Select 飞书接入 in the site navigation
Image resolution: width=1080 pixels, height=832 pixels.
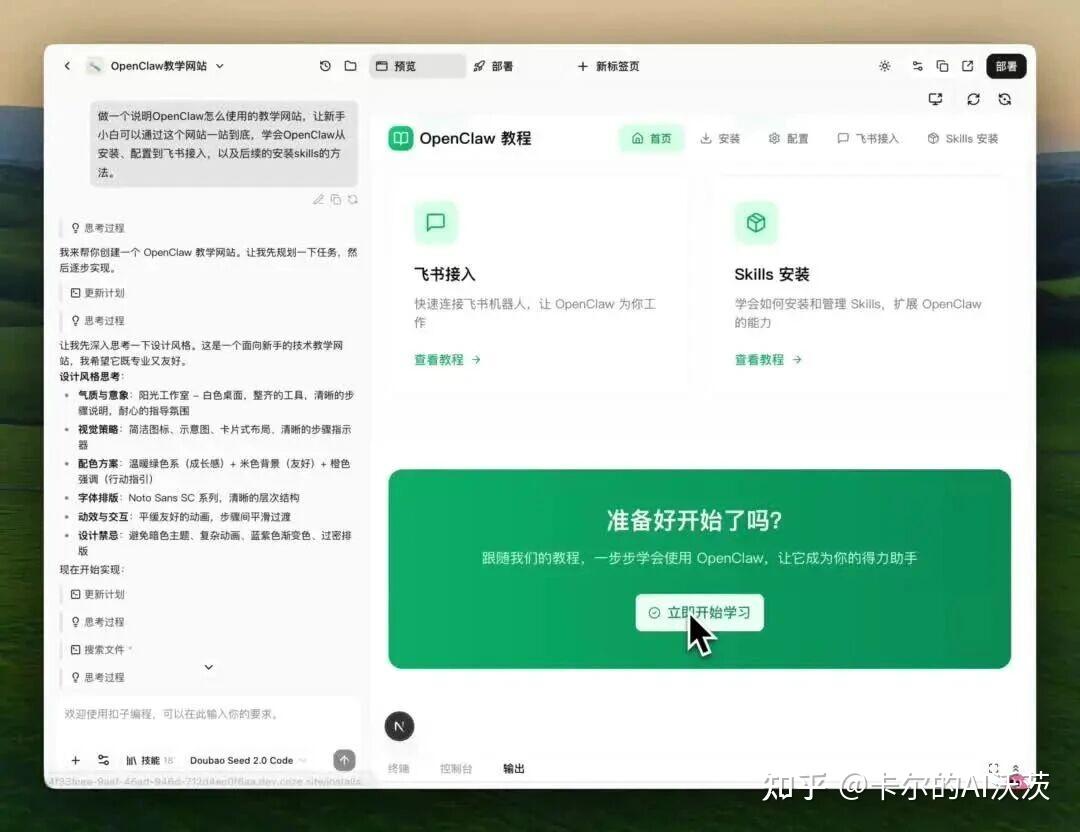click(868, 138)
